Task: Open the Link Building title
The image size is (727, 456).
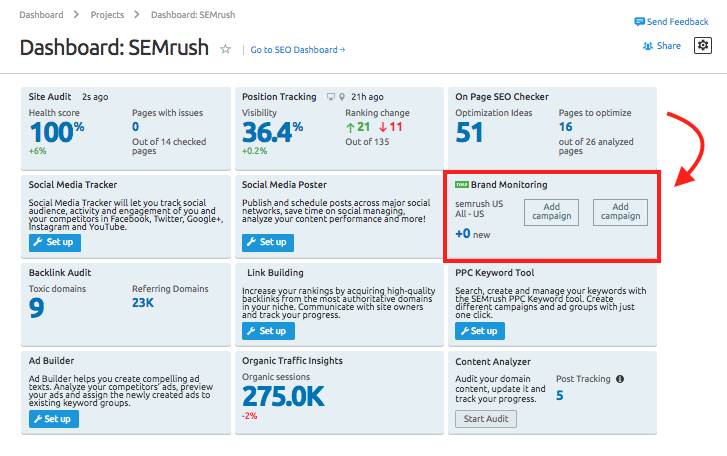Action: [275, 273]
